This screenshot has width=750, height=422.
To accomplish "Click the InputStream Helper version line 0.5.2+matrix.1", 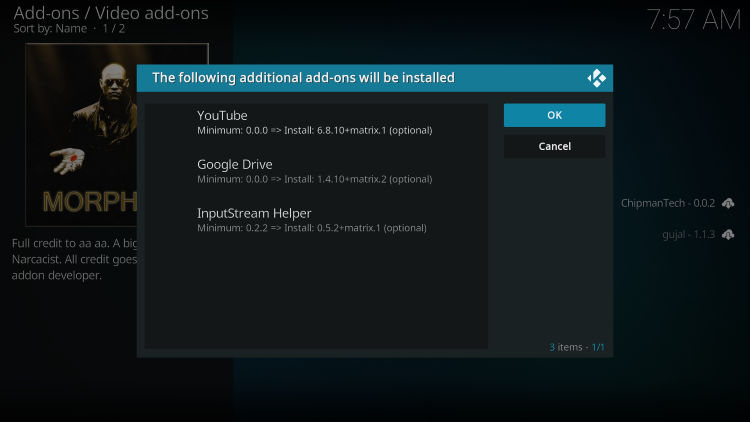I will tap(312, 228).
